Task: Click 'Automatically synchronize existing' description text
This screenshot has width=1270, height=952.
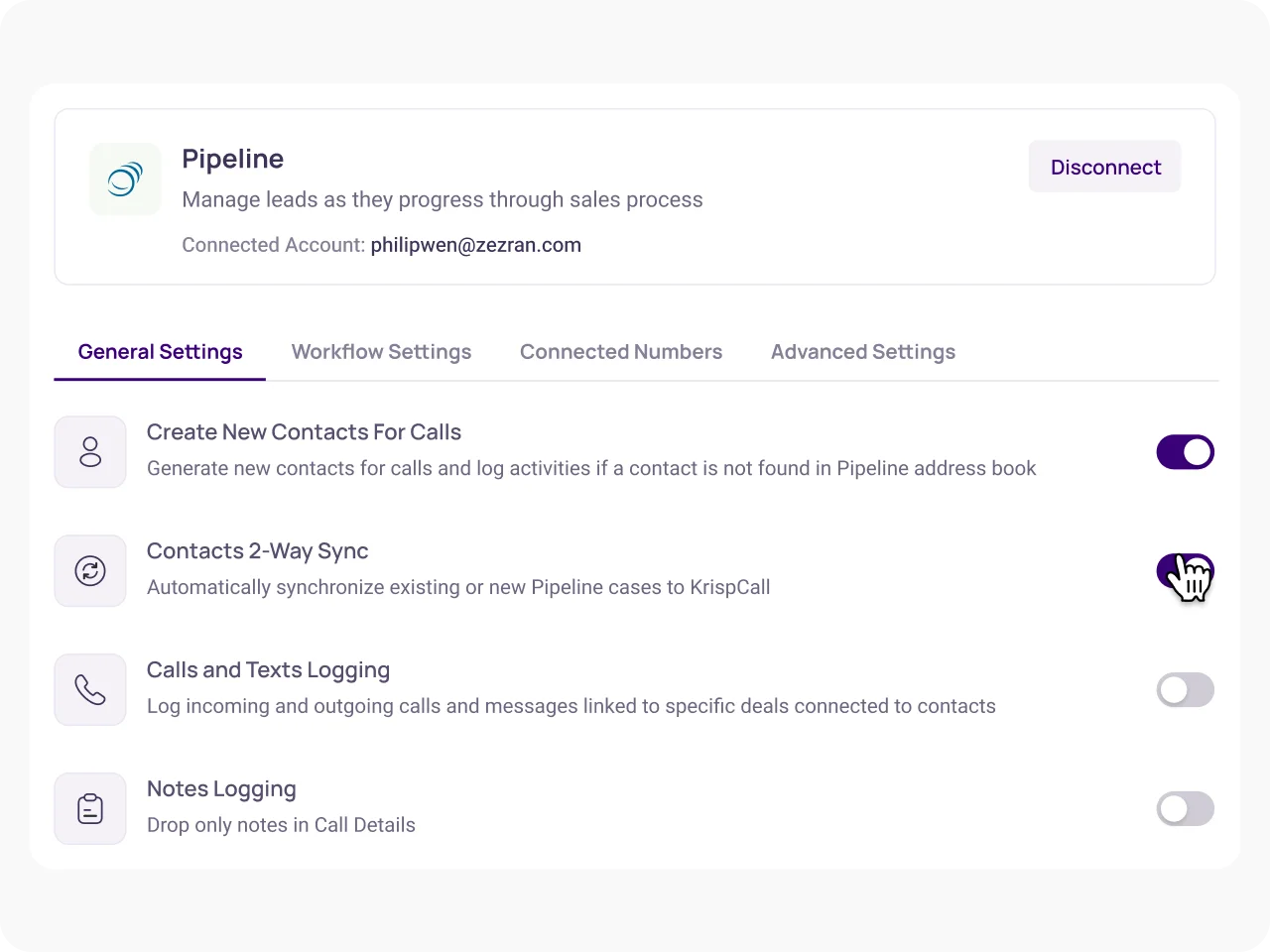Action: [458, 587]
